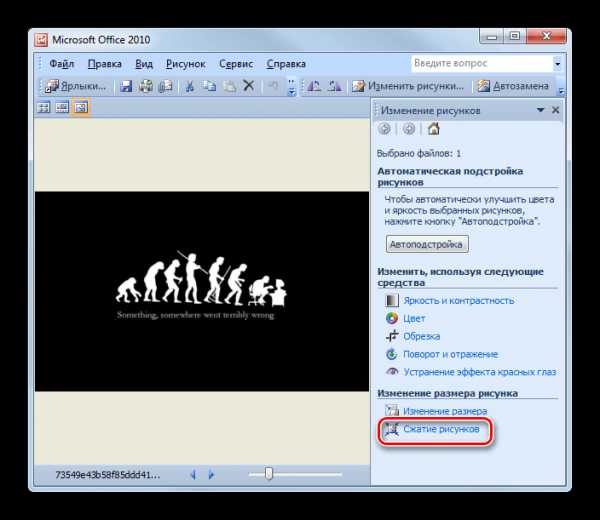Viewport: 600px width, 520px height.
Task: Click the compress pictures icon
Action: point(392,429)
